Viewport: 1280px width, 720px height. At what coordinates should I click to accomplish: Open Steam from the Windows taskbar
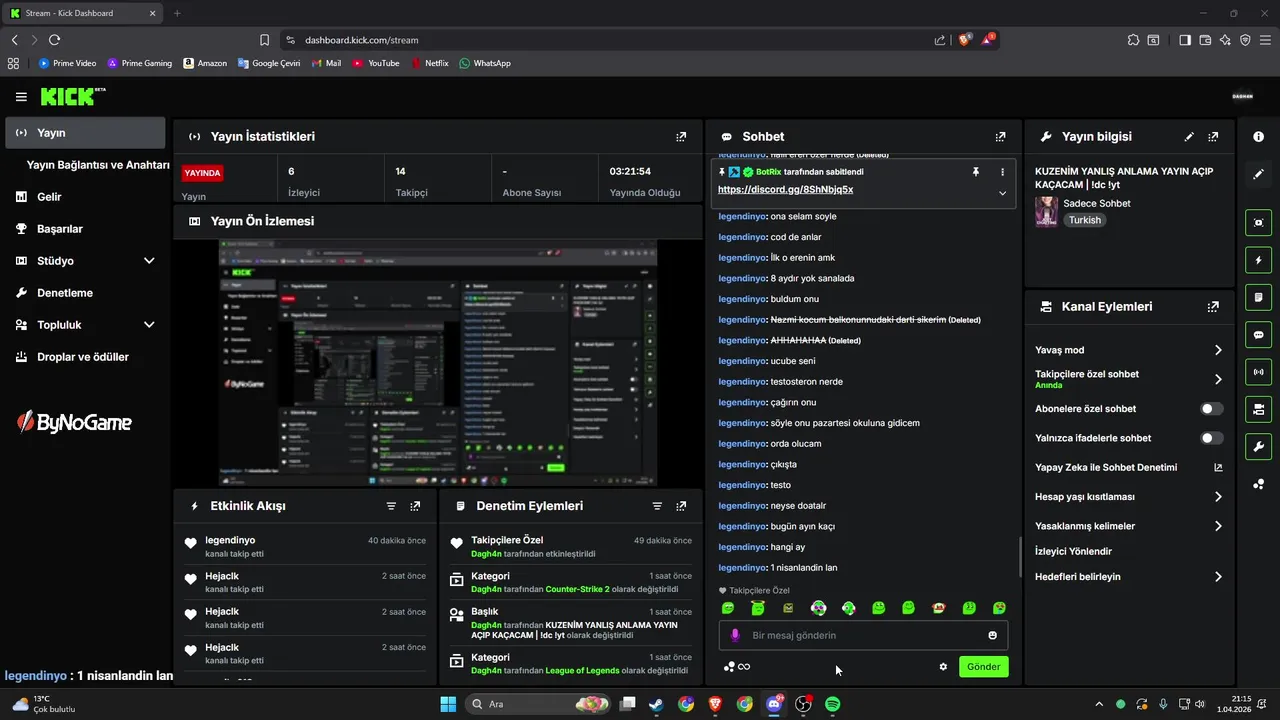tap(656, 704)
